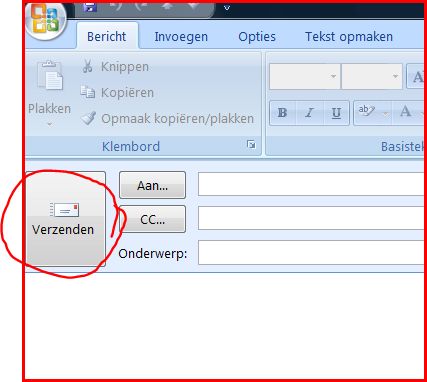Click into the Onderwerp subject field

pos(311,253)
